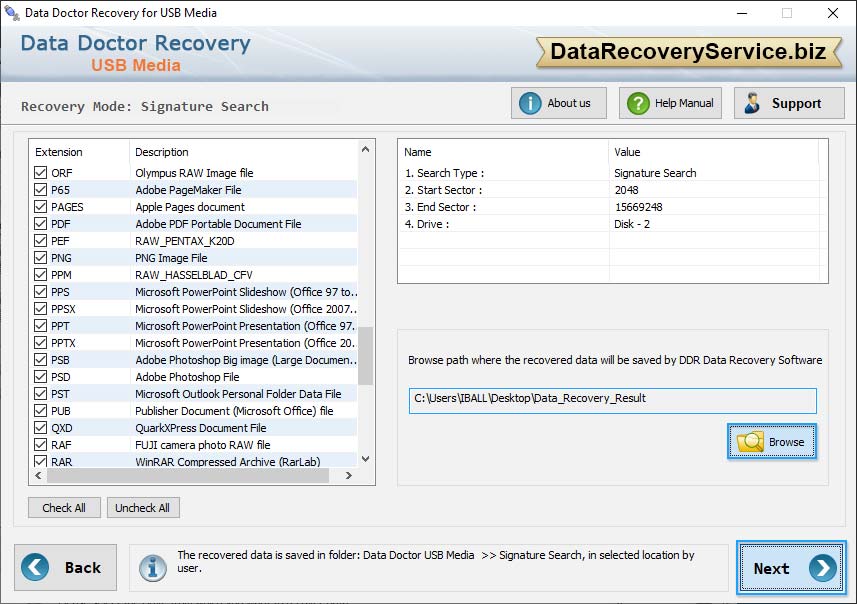Screen dimensions: 857x604
Task: Click the horizontal scrollbar thumb
Action: coord(188,476)
